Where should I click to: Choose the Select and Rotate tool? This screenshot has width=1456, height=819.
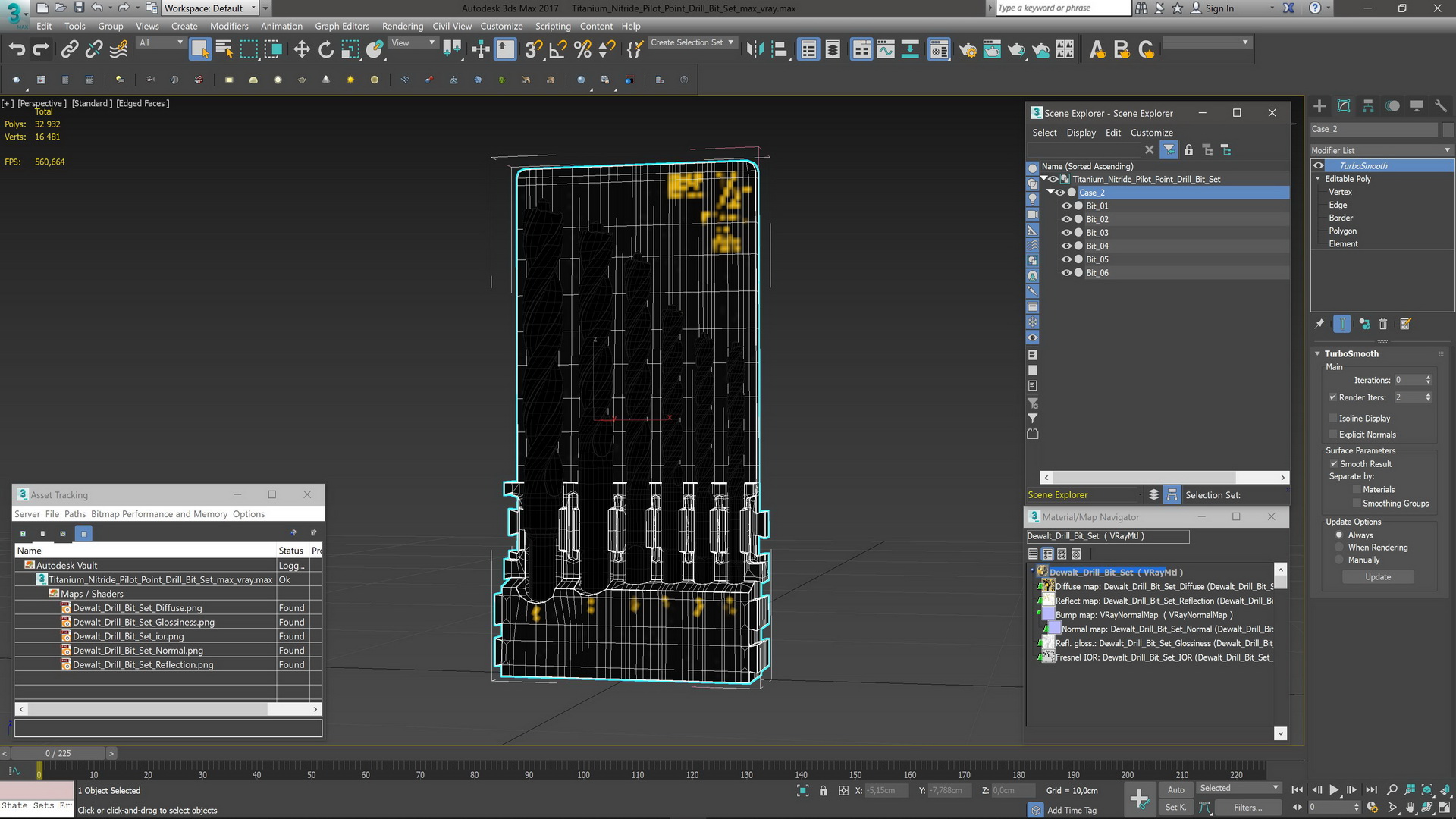[x=326, y=50]
